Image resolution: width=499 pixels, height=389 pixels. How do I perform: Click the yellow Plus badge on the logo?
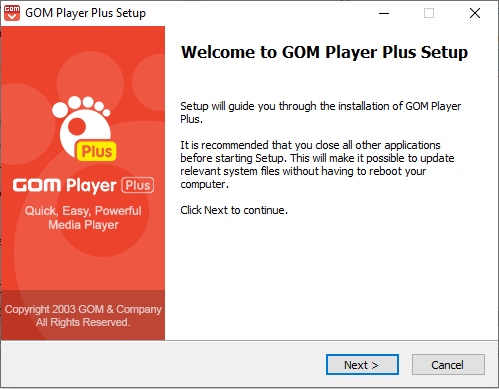tap(97, 151)
